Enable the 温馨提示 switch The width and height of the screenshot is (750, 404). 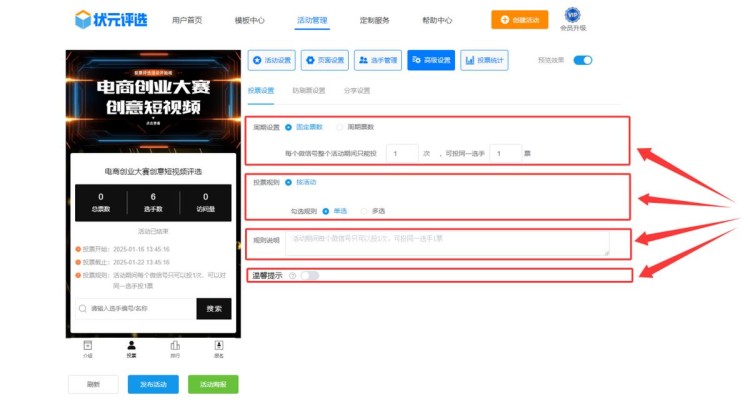[x=309, y=275]
